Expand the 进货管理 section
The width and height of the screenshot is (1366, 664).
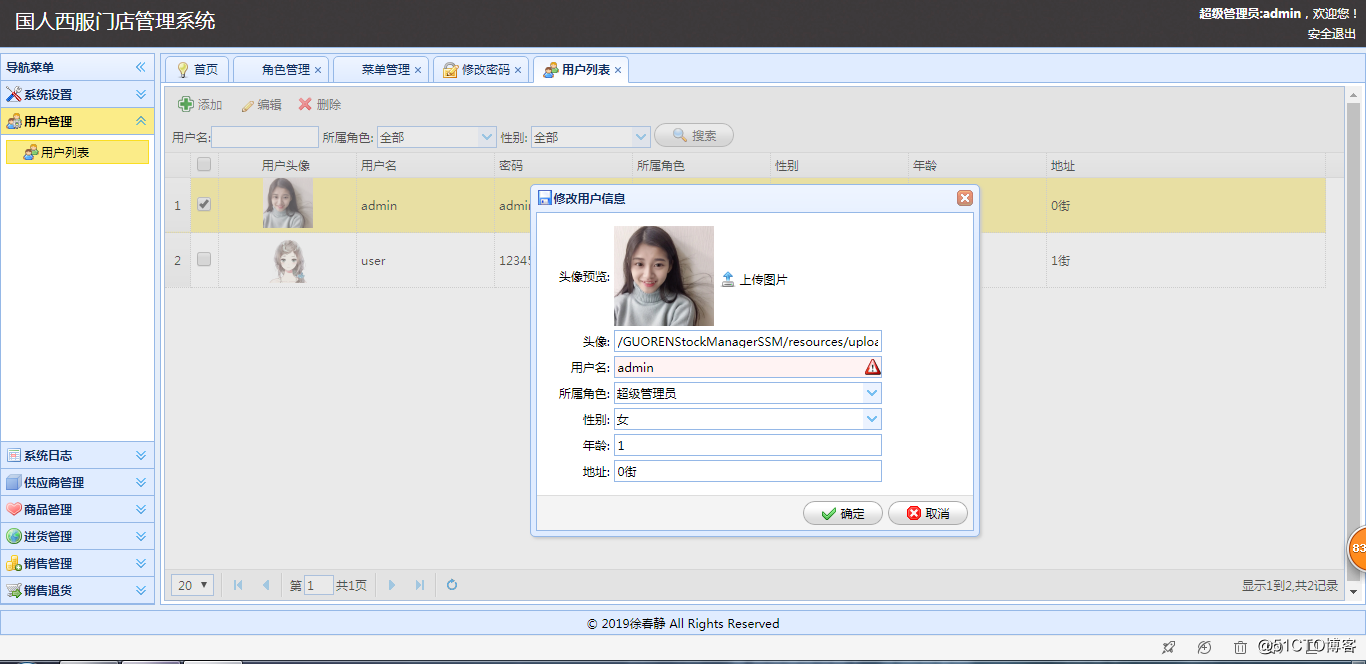tap(141, 536)
